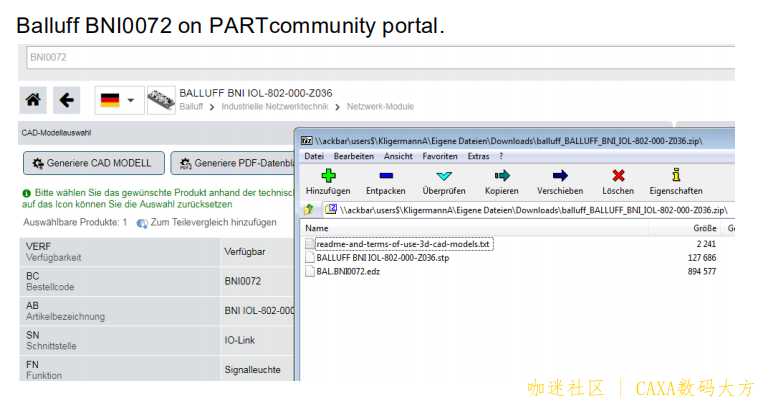
Task: Click the 894 577 file size value
Action: pyautogui.click(x=702, y=272)
